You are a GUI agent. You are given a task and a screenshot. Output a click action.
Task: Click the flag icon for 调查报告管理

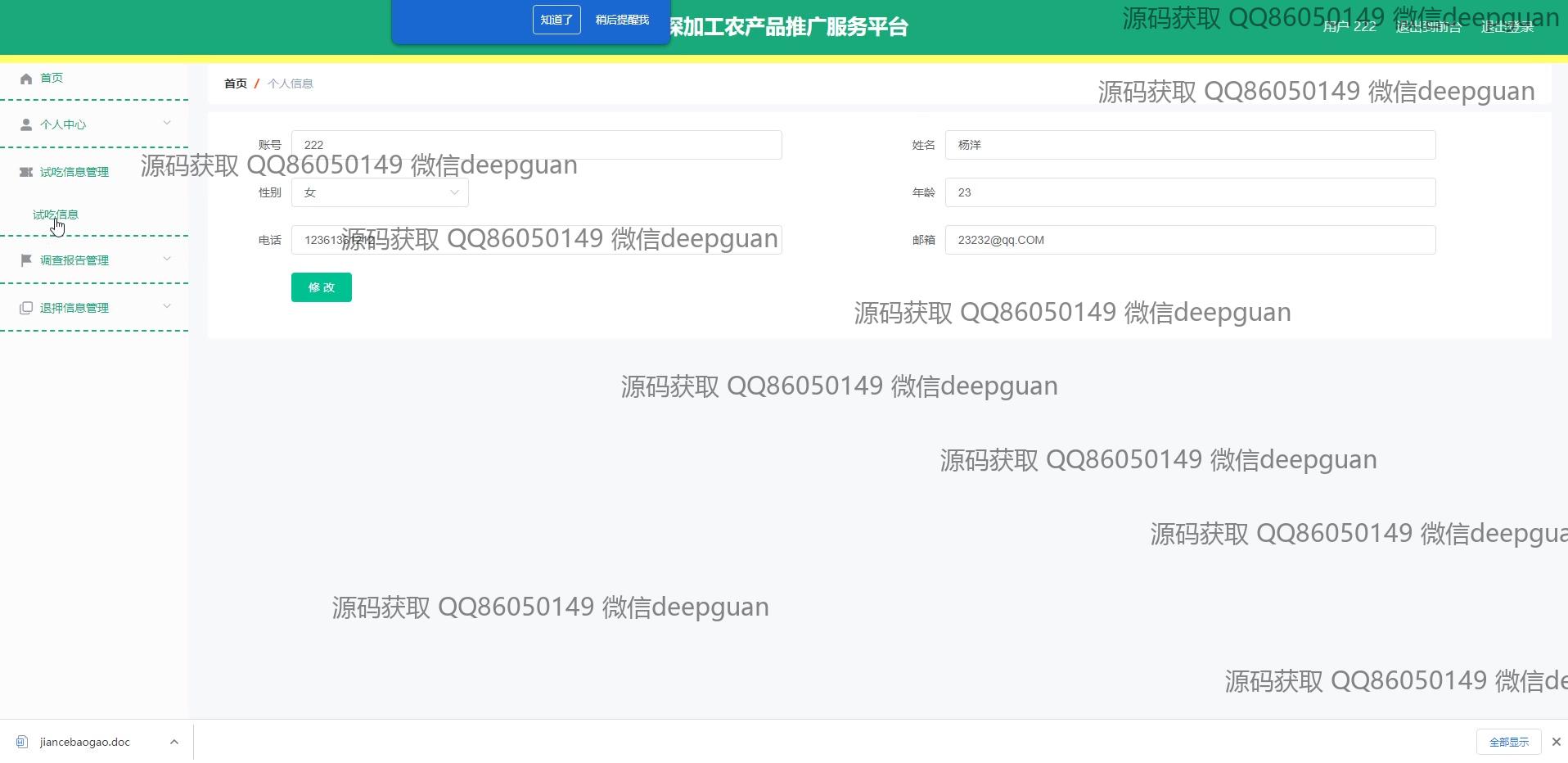[26, 260]
